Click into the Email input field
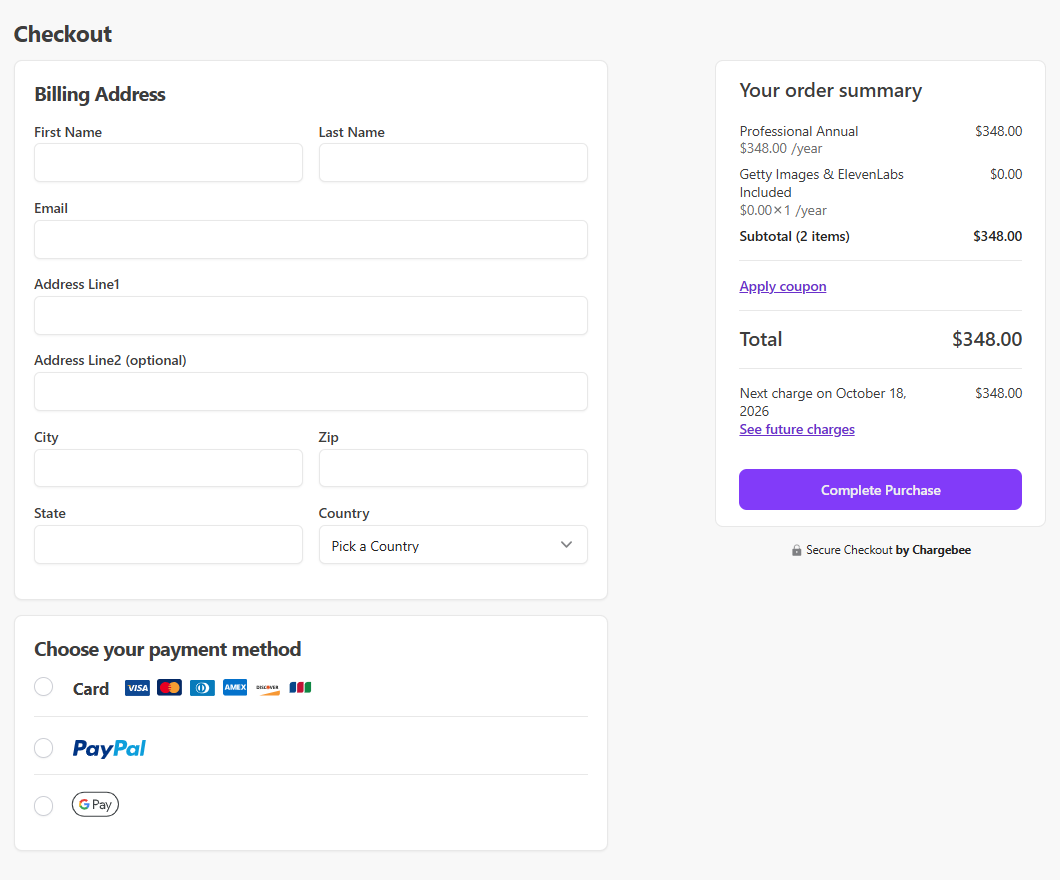1060x880 pixels. (x=310, y=239)
